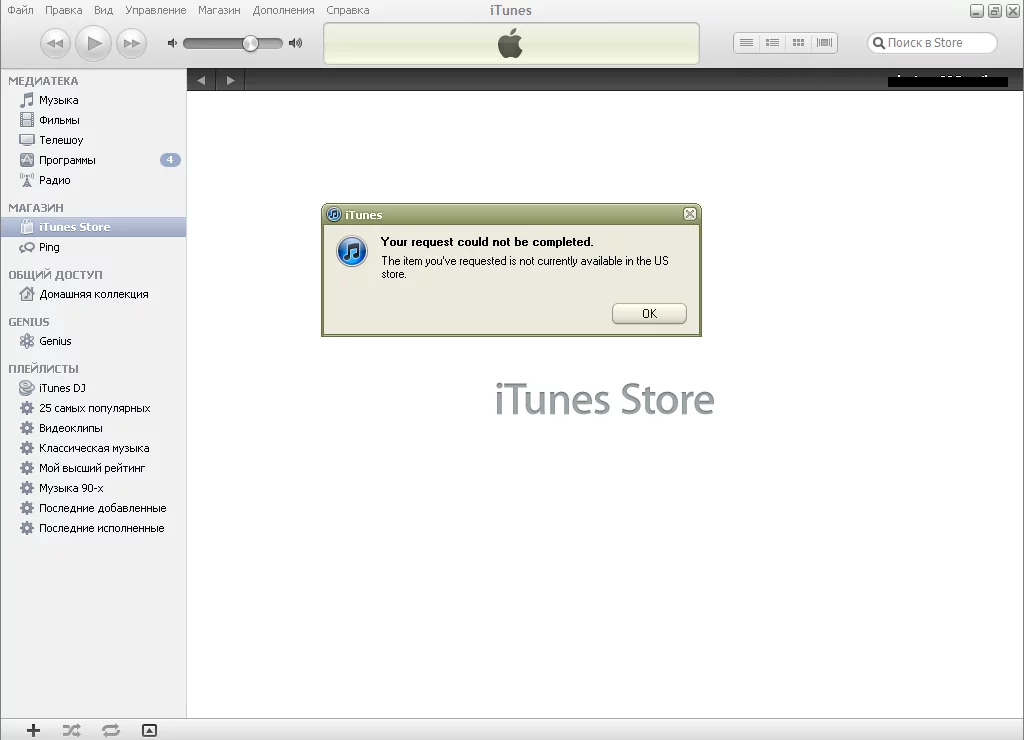1024x740 pixels.
Task: Go forward with the store forward arrow
Action: tap(230, 80)
